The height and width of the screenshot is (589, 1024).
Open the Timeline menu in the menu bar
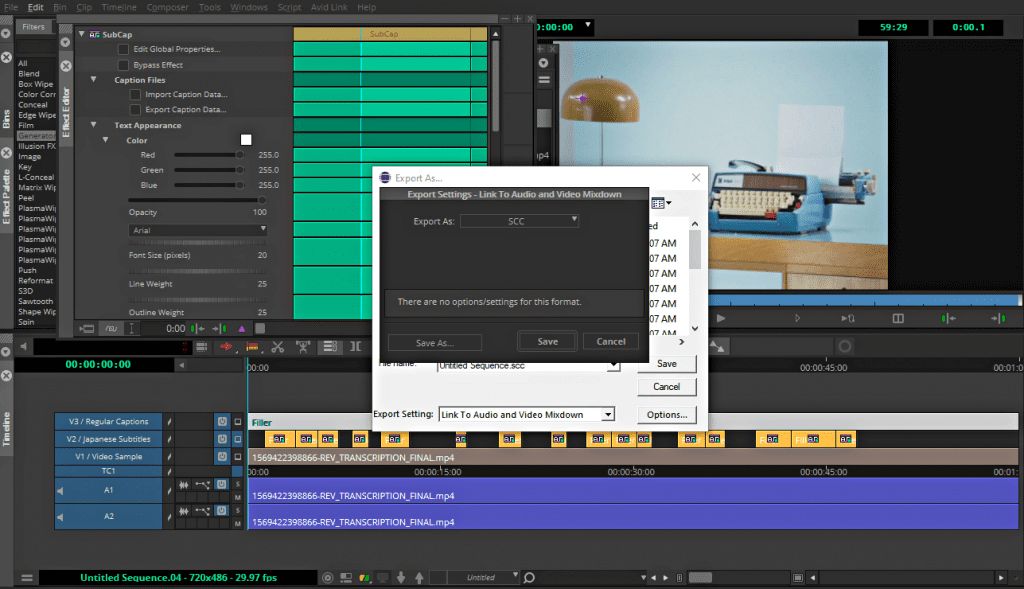(x=120, y=7)
